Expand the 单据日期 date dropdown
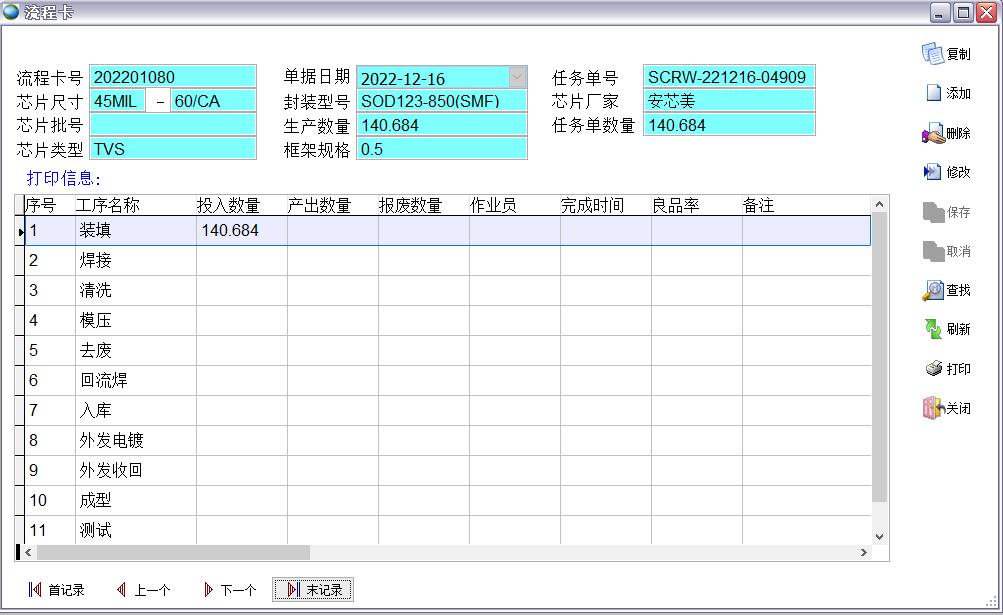Image resolution: width=1003 pixels, height=615 pixels. 517,78
